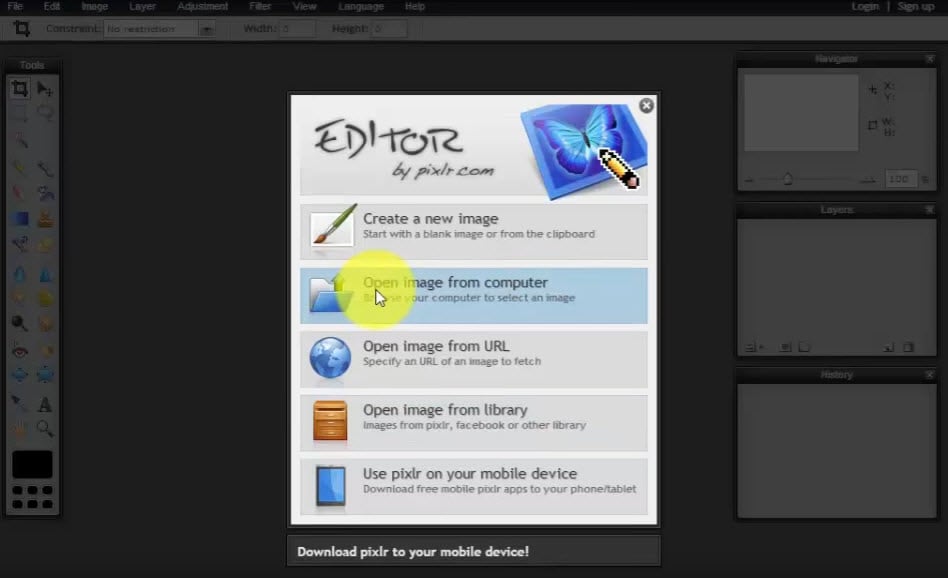Click the Sign up link
948x578 pixels.
point(915,6)
